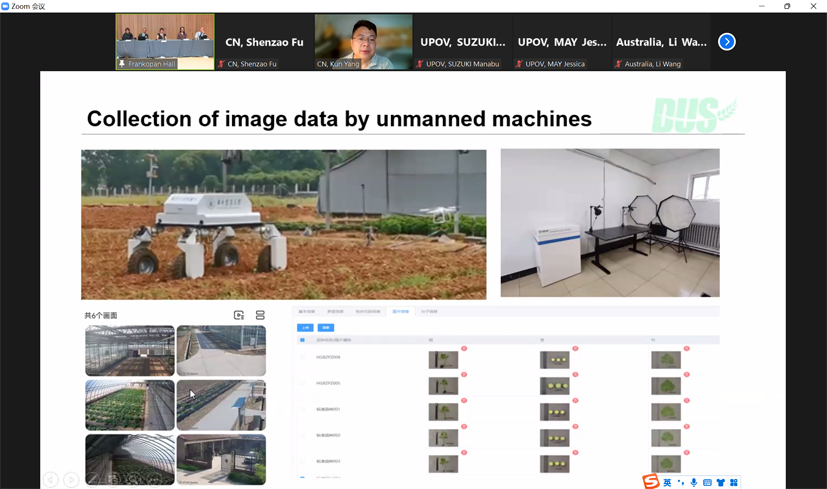Click the next slide arrow annotation button

71,480
